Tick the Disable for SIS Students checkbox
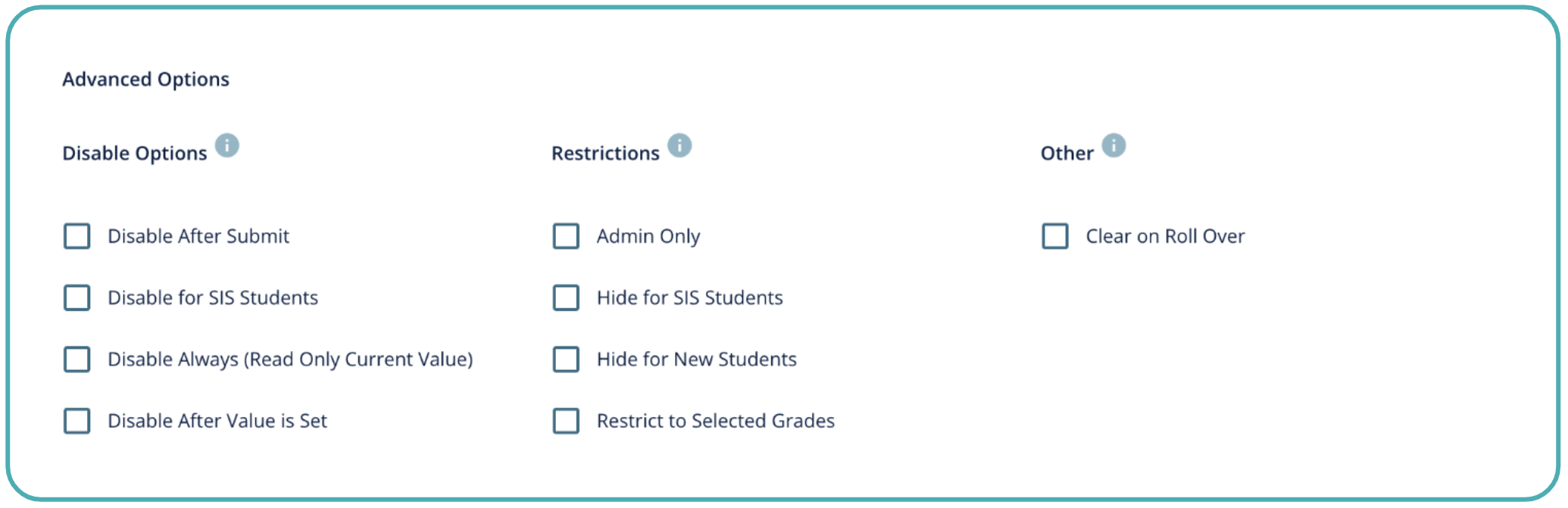Screen dimensions: 1568x508 pyautogui.click(x=77, y=298)
